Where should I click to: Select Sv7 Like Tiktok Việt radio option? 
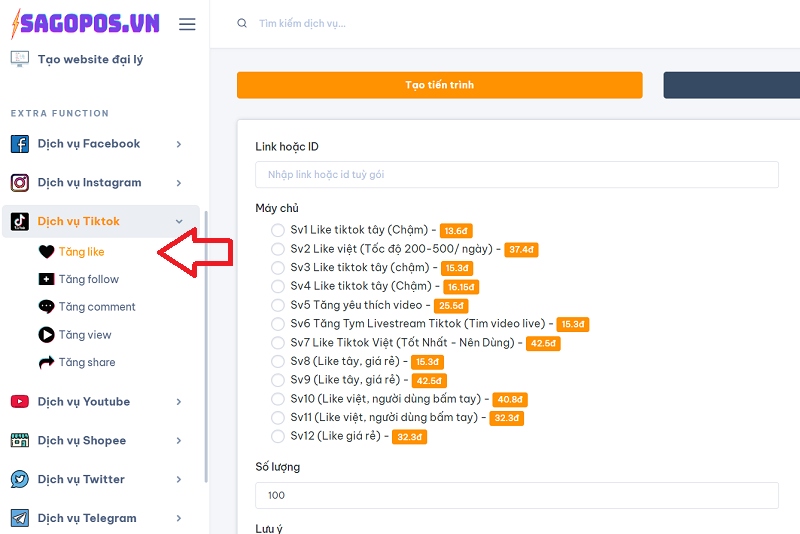(278, 343)
